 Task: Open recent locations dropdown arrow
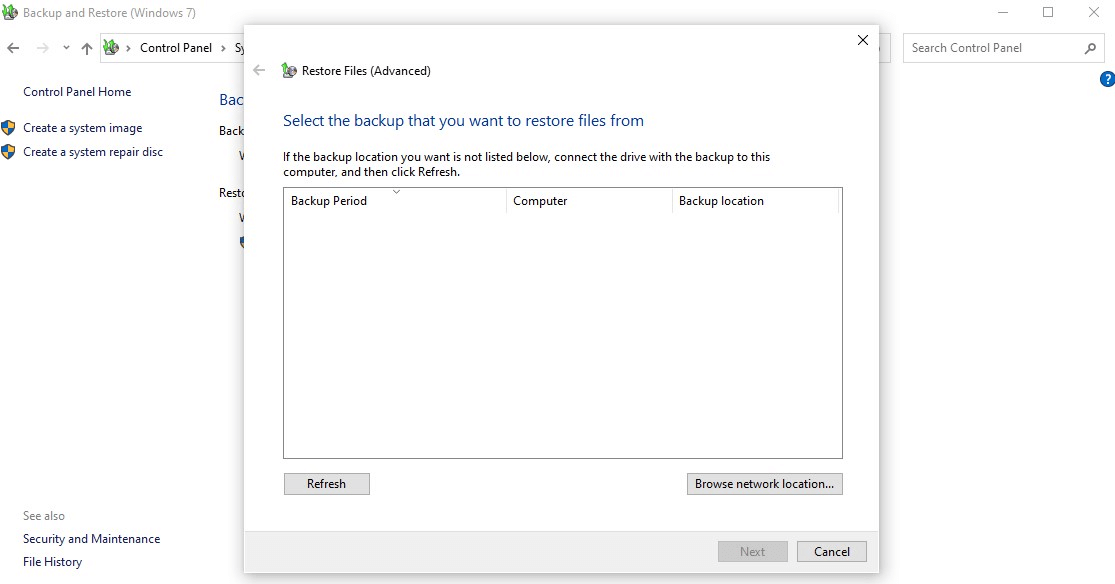pyautogui.click(x=66, y=48)
